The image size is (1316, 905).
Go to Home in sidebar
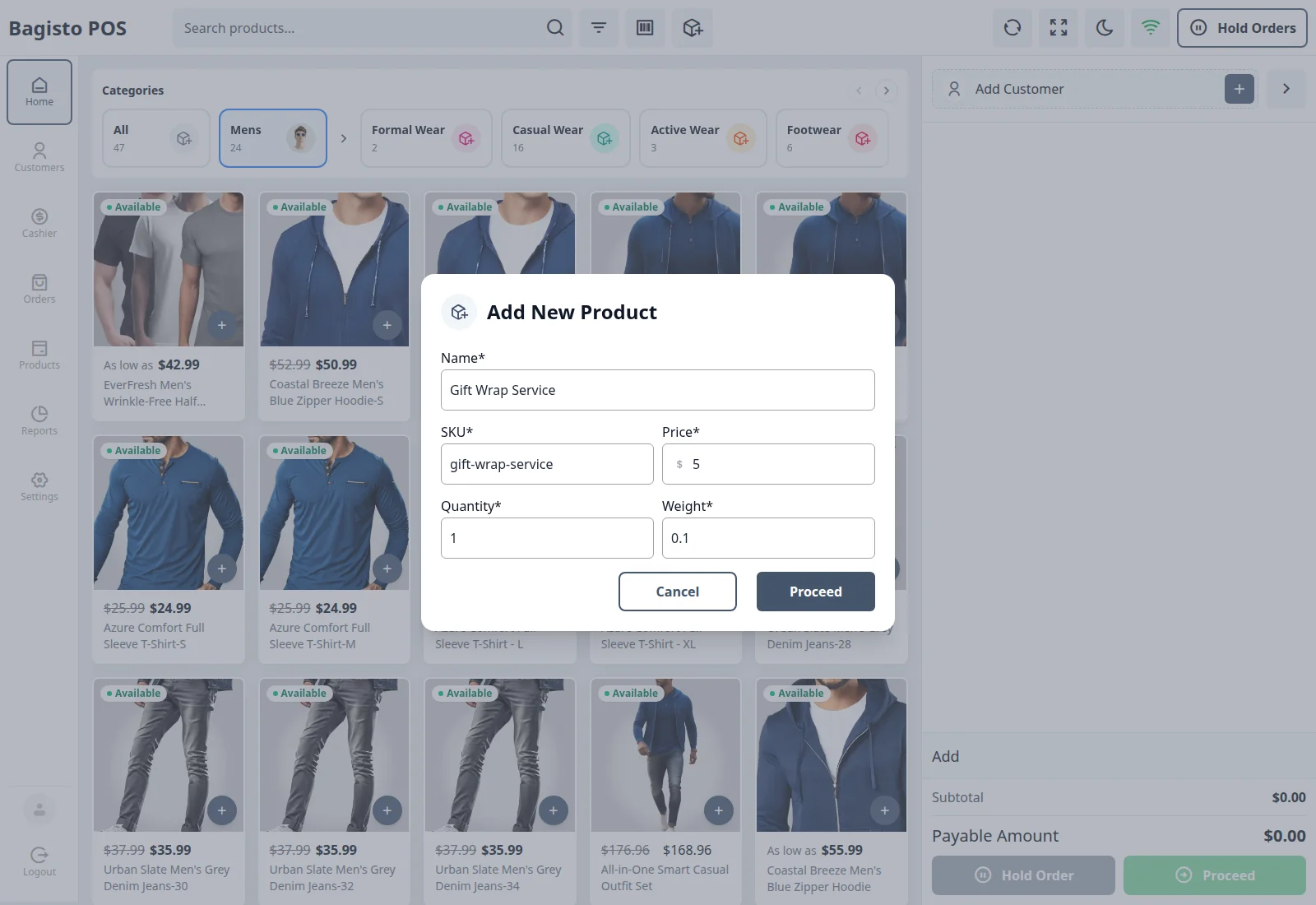(x=39, y=92)
